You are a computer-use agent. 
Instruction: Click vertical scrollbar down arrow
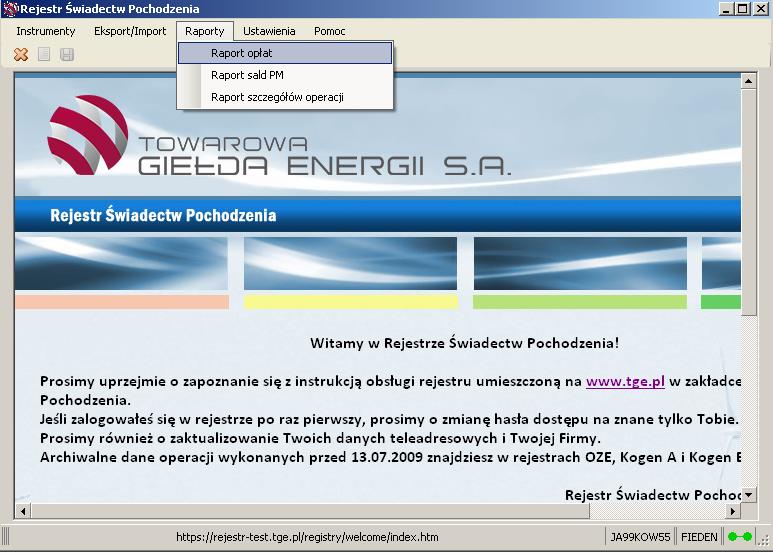[748, 495]
